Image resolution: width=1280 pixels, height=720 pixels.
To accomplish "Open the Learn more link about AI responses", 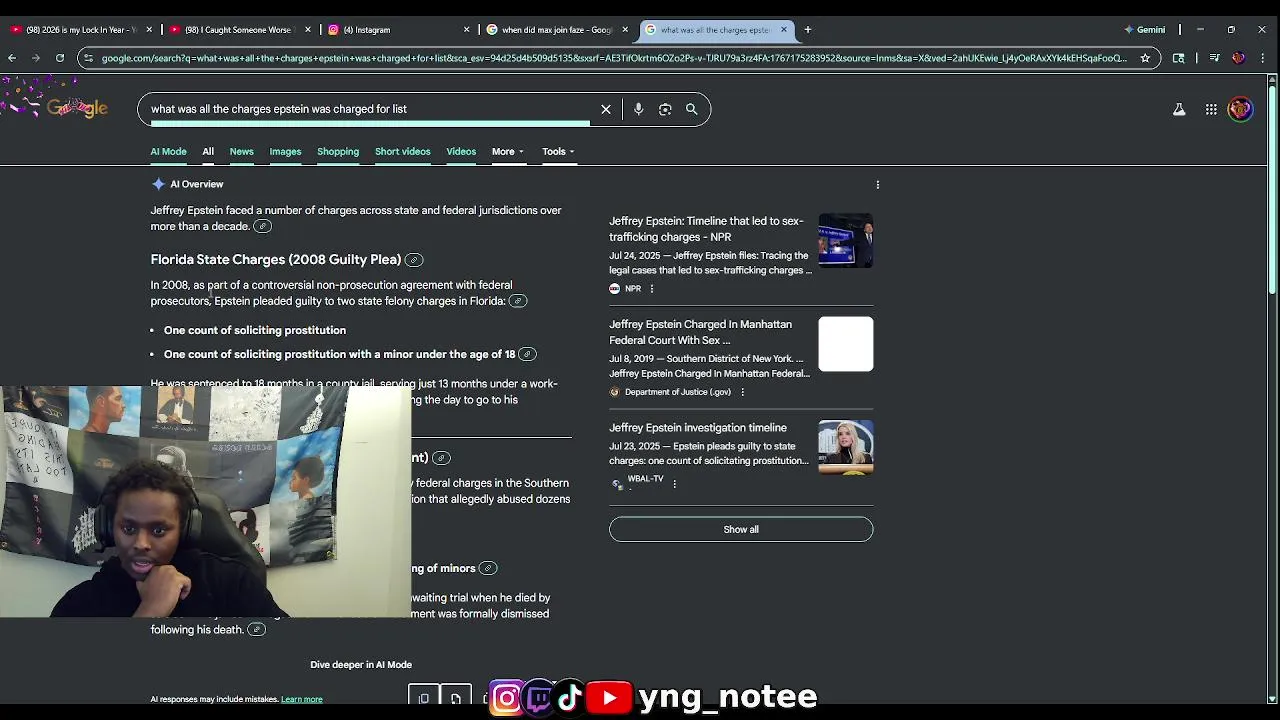I will tap(302, 699).
